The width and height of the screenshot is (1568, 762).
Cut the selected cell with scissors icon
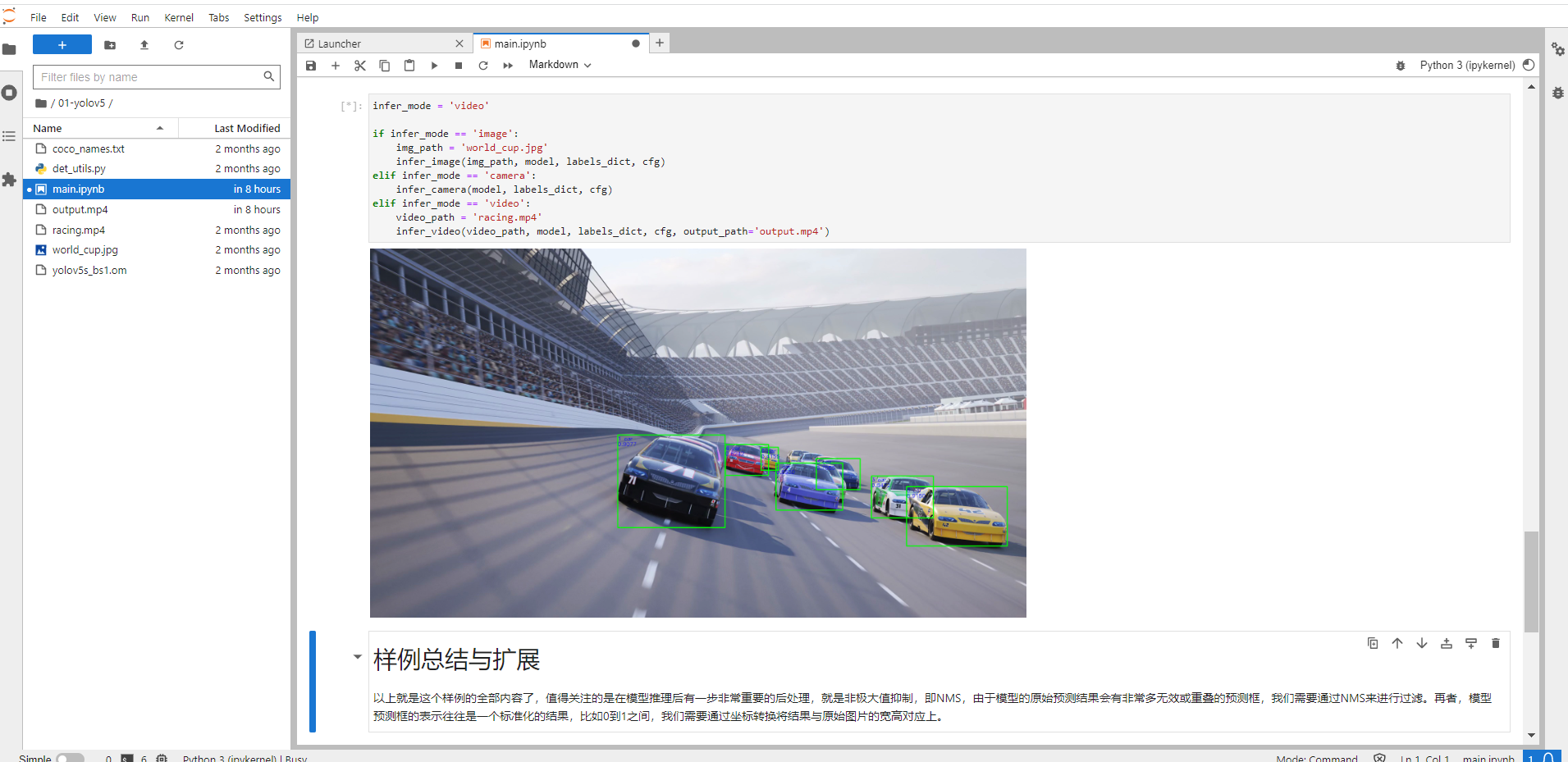(x=360, y=66)
